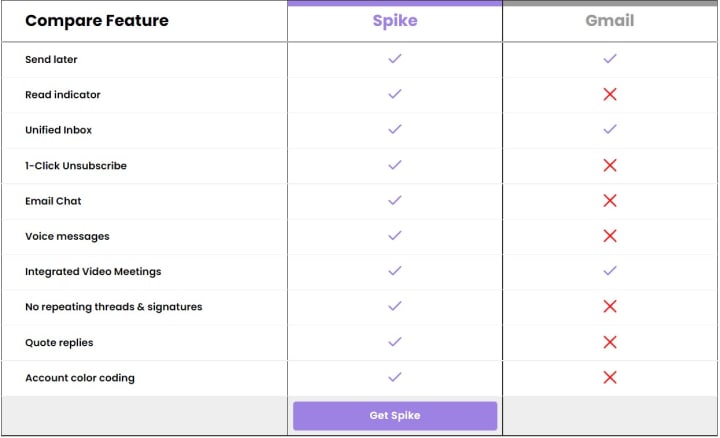The height and width of the screenshot is (438, 720).
Task: Select the Spike column header
Action: pos(394,20)
